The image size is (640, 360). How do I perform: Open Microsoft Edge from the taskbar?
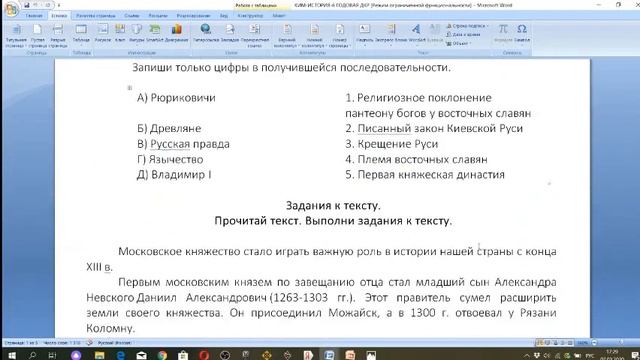[x=120, y=355]
